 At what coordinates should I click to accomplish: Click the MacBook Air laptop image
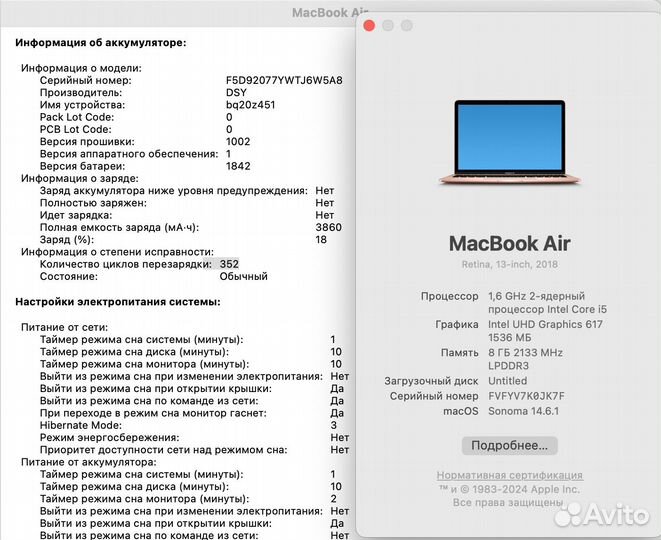coord(510,142)
